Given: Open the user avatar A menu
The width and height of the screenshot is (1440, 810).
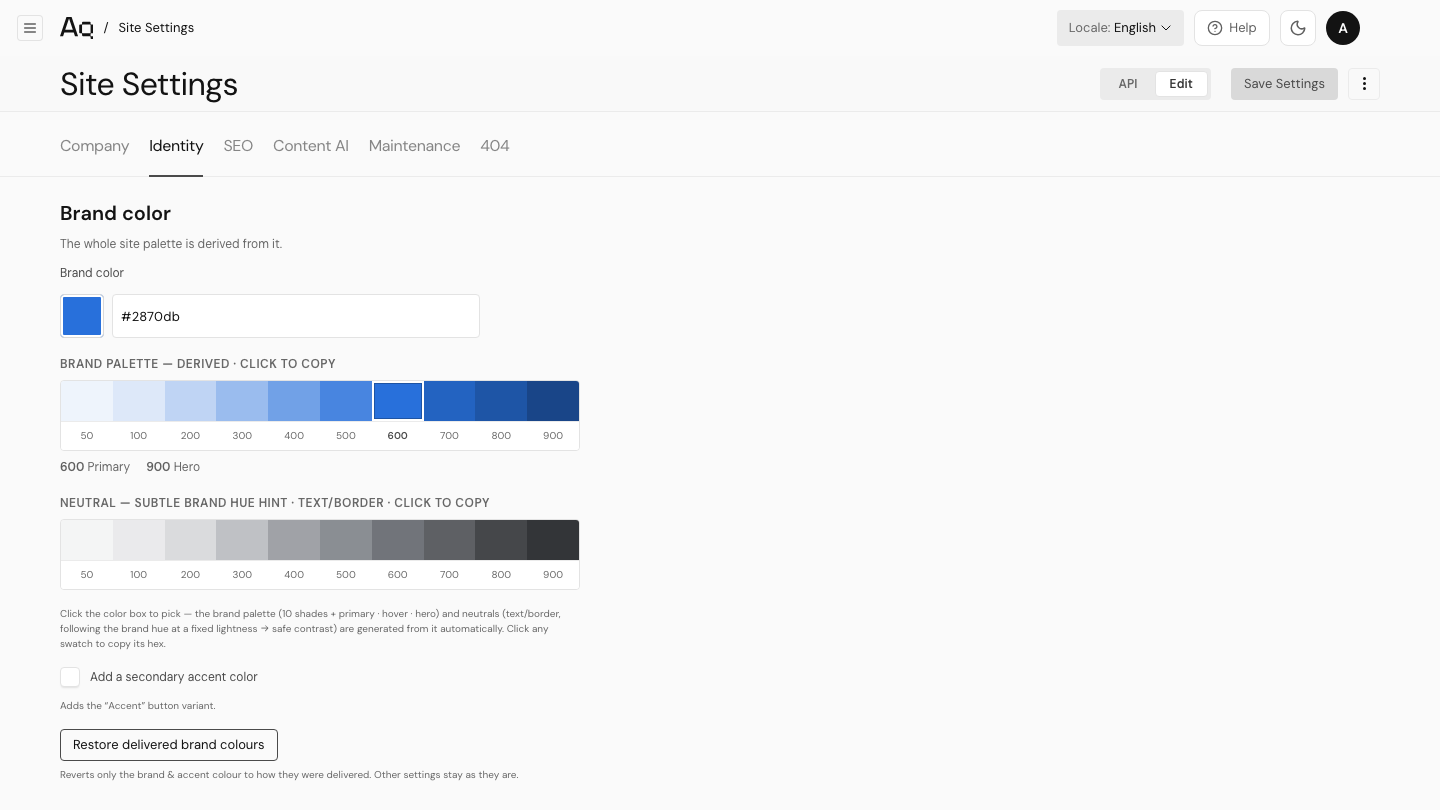Looking at the screenshot, I should [x=1343, y=28].
